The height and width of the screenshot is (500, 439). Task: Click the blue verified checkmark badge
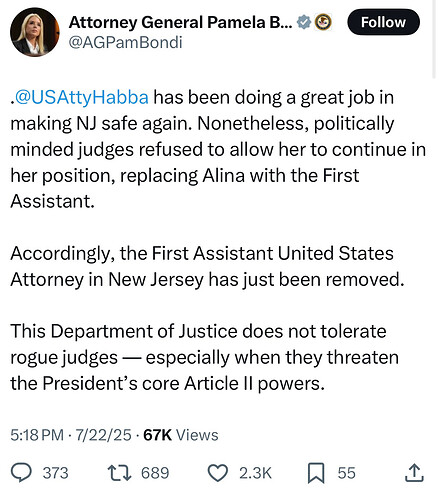click(304, 22)
